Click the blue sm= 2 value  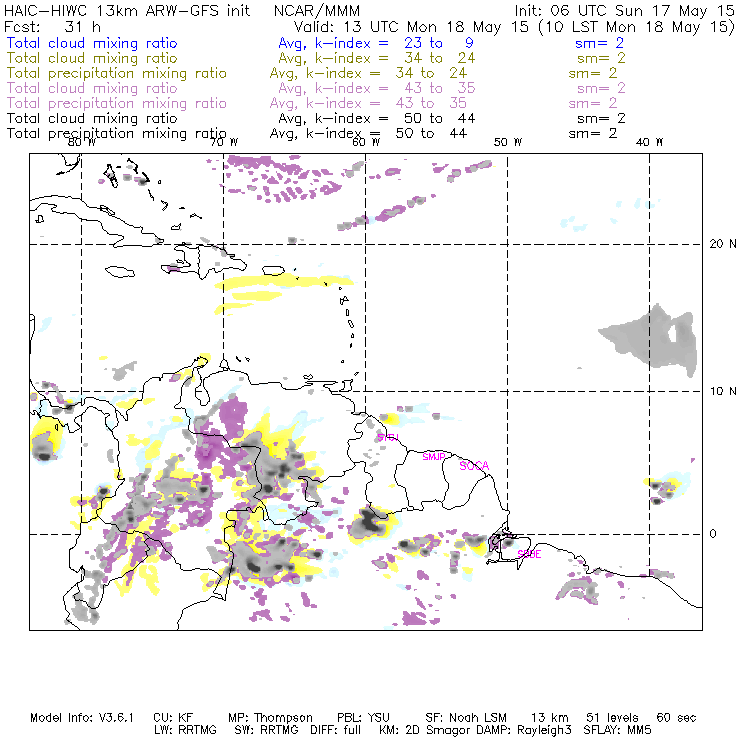[599, 43]
